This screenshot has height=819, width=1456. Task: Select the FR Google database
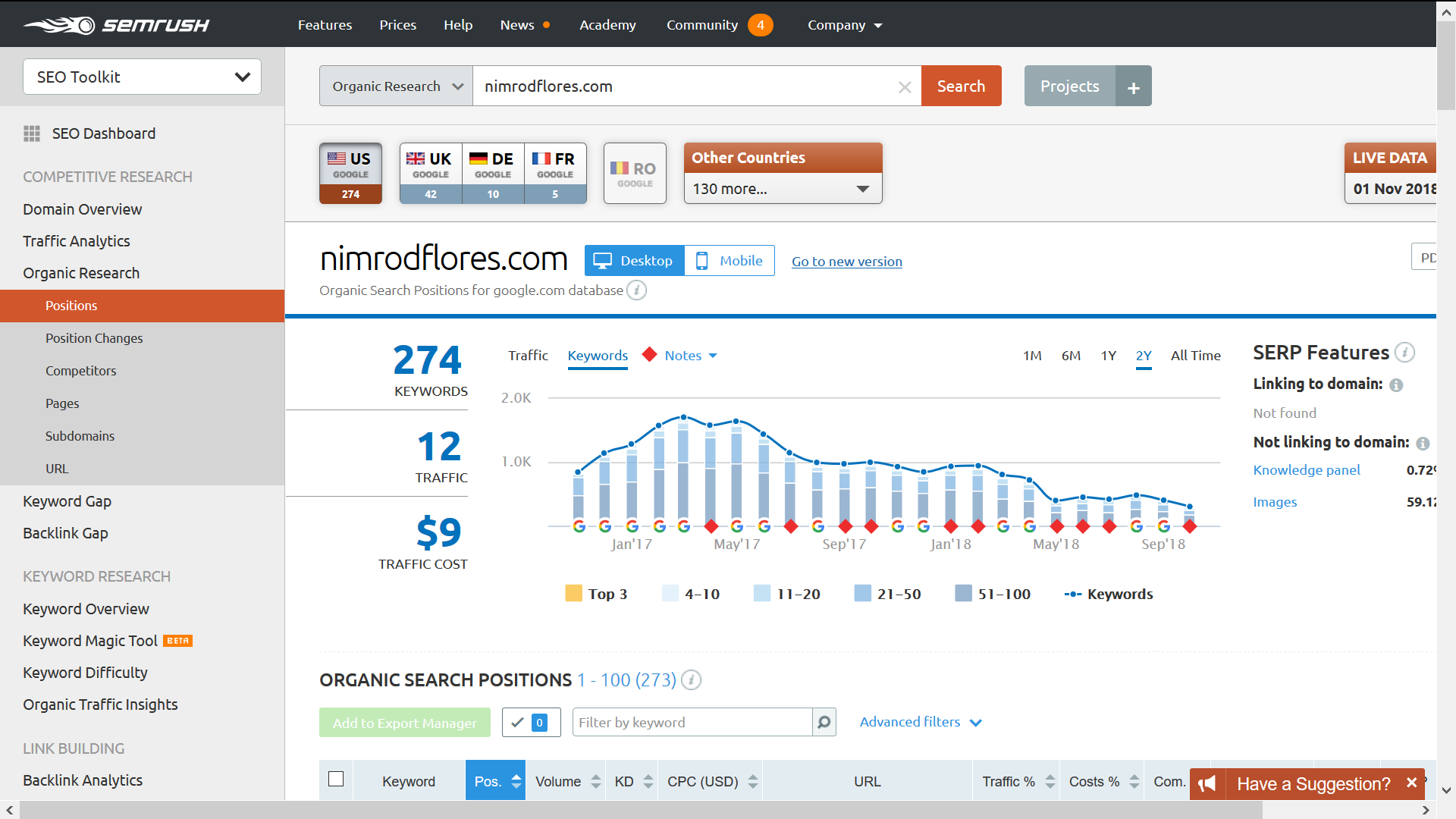(x=555, y=174)
